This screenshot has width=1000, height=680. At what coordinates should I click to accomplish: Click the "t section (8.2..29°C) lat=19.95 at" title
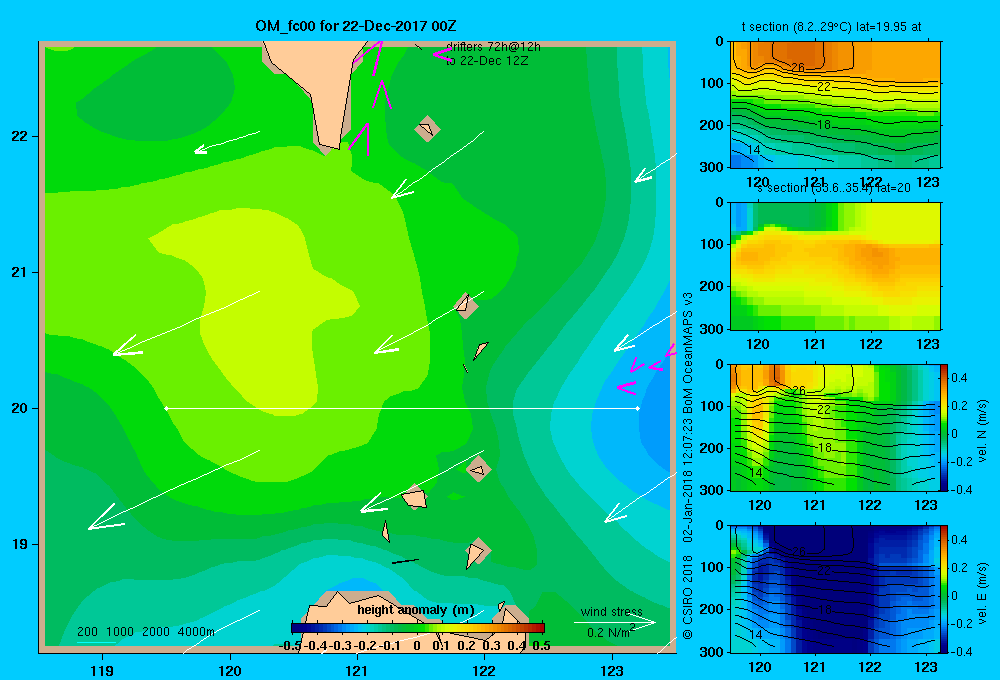coord(832,27)
